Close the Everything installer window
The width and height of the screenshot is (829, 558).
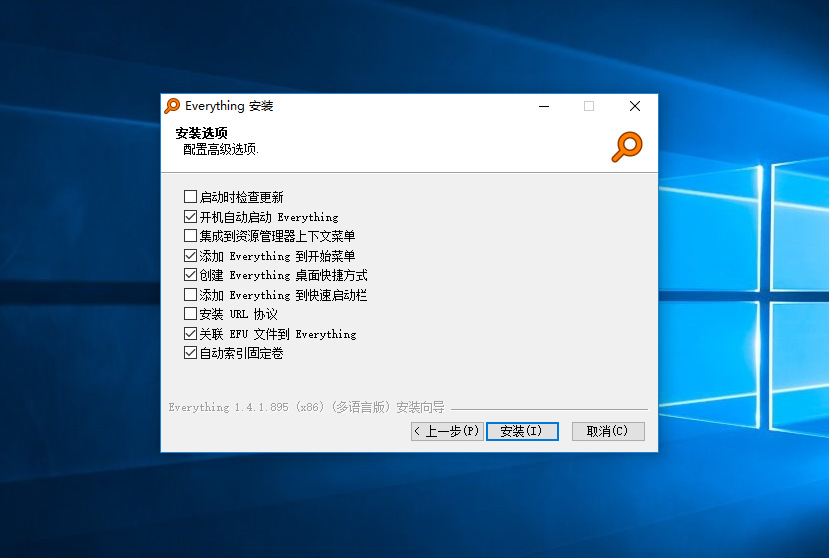pos(635,106)
